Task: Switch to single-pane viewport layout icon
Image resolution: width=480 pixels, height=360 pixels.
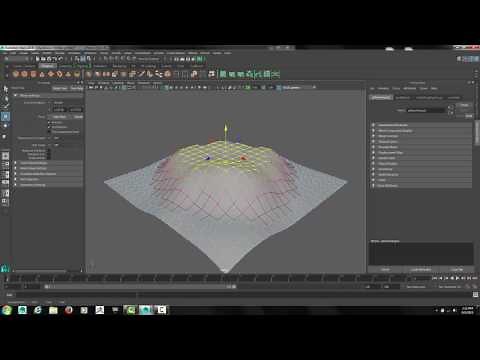Action: pyautogui.click(x=5, y=156)
